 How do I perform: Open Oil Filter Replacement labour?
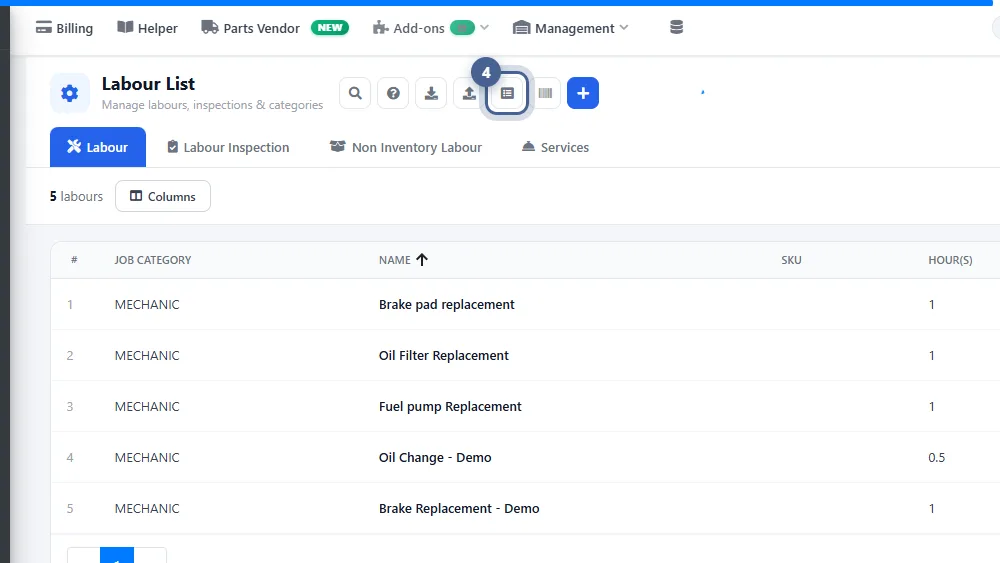click(x=444, y=356)
